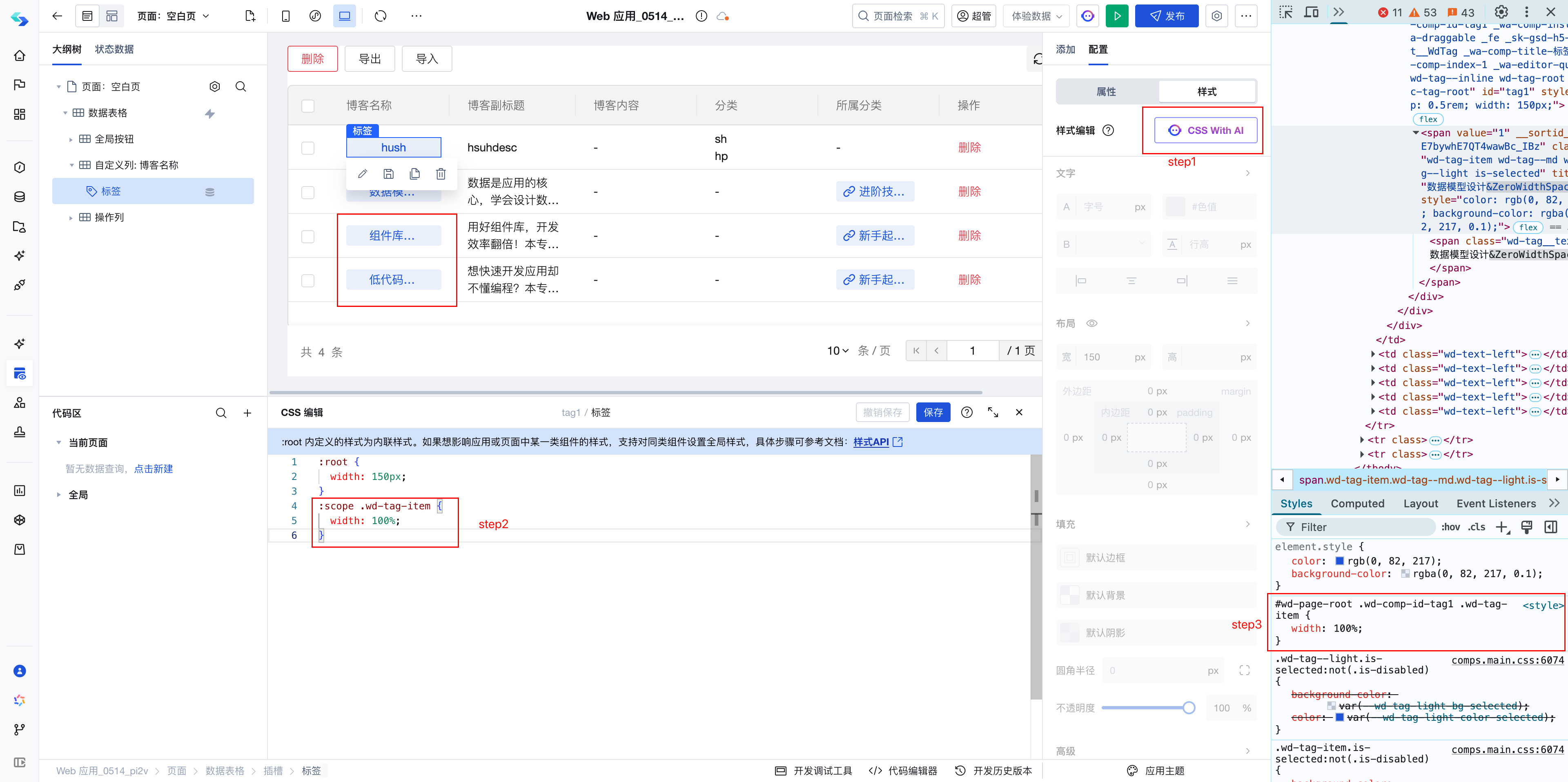1568x782 pixels.
Task: Toggle the table header select-all checkbox
Action: pyautogui.click(x=308, y=106)
